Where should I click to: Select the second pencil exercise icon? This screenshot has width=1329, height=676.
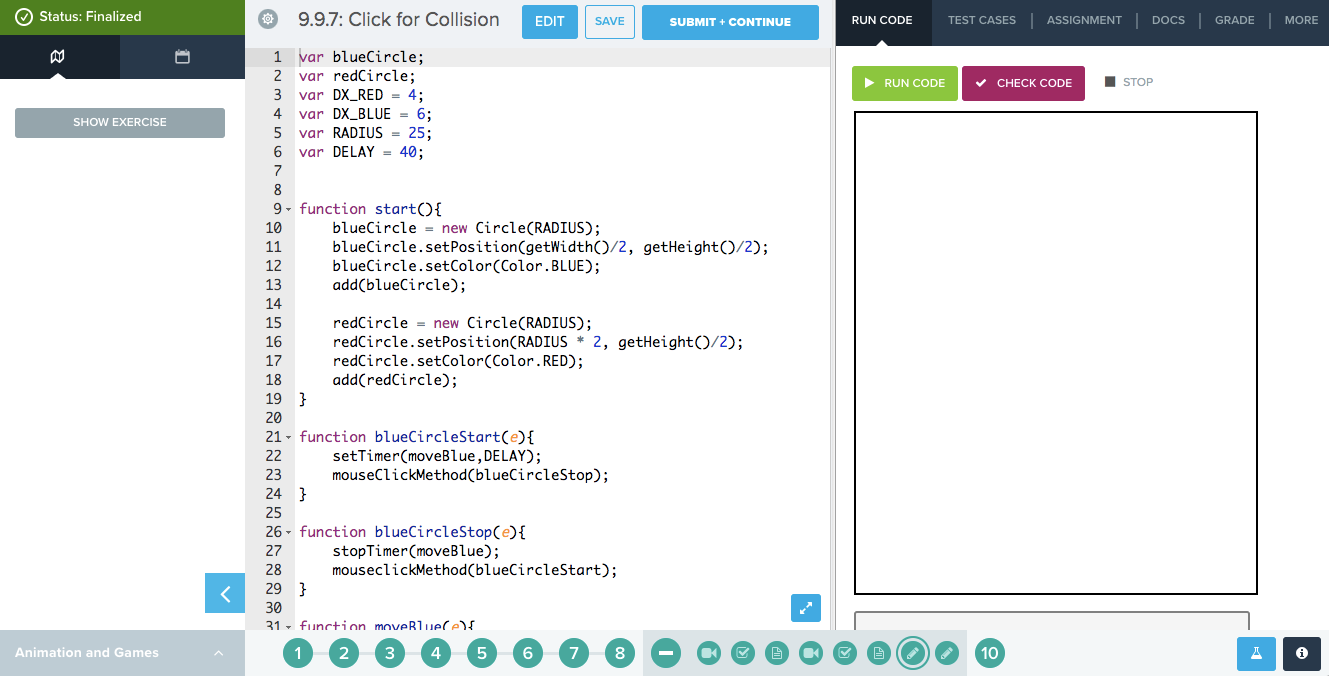click(947, 653)
